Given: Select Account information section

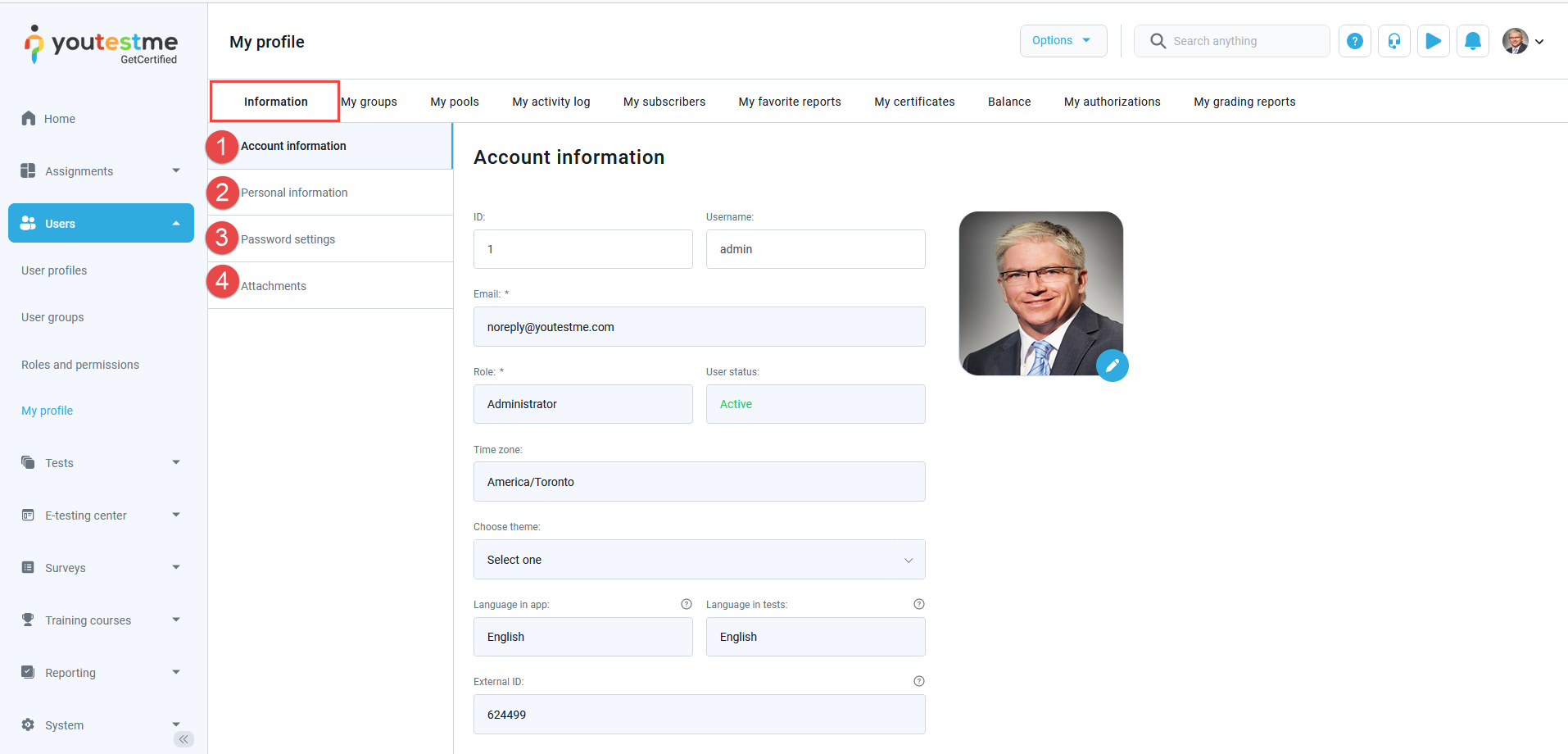Looking at the screenshot, I should tap(330, 146).
